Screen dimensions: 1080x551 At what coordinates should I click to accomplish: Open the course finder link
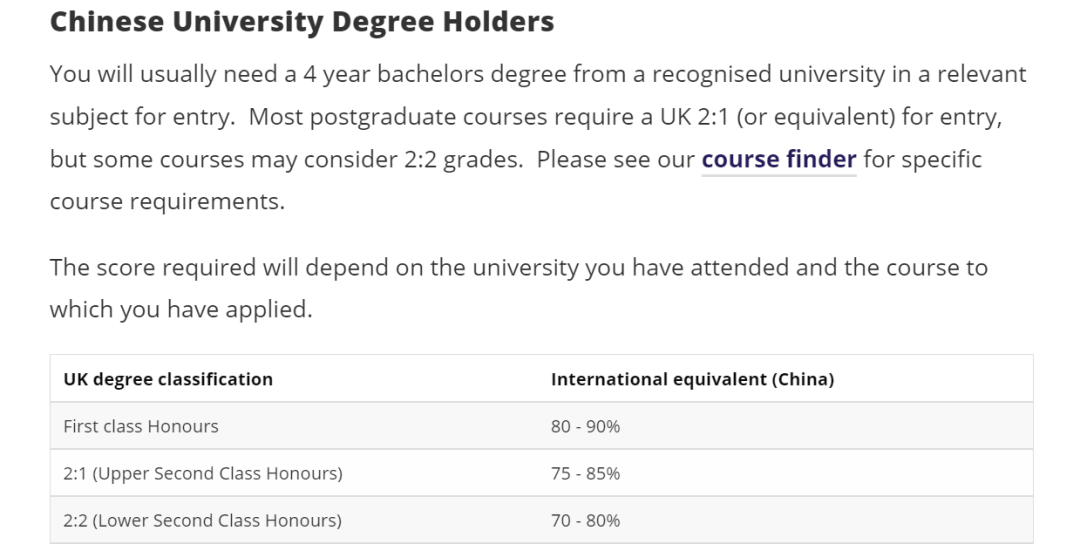778,160
